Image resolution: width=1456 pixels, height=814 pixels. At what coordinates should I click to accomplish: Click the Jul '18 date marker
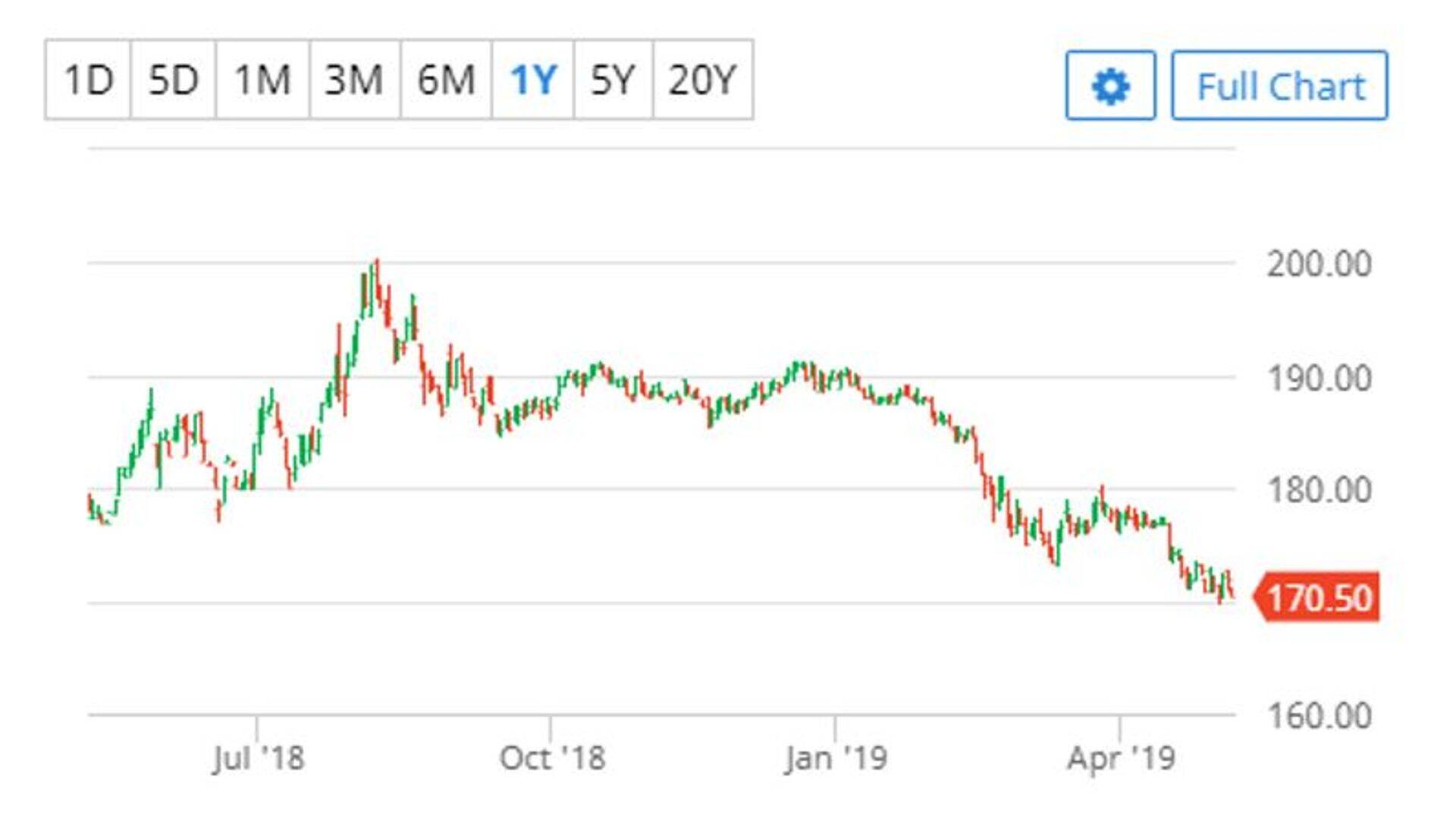258,757
